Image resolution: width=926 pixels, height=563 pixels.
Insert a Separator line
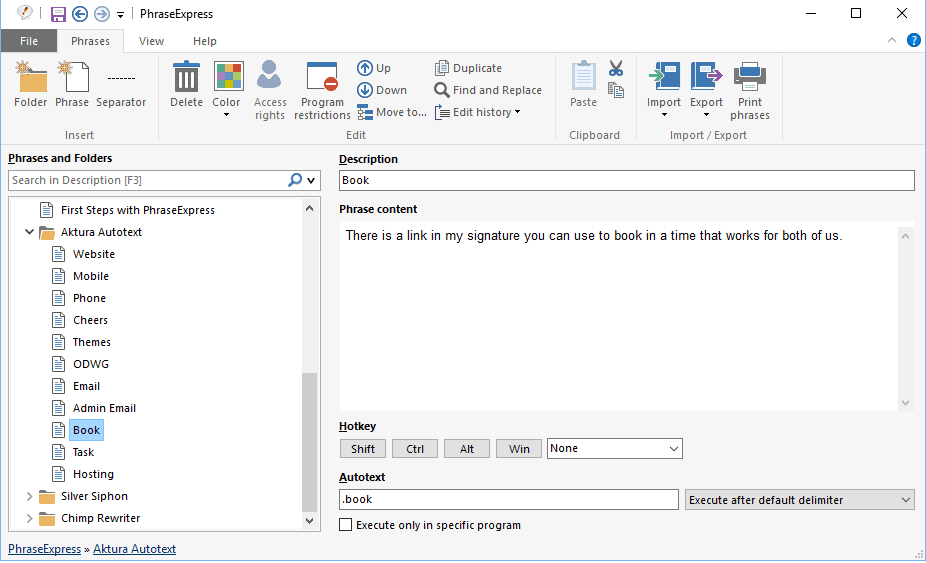tap(121, 84)
